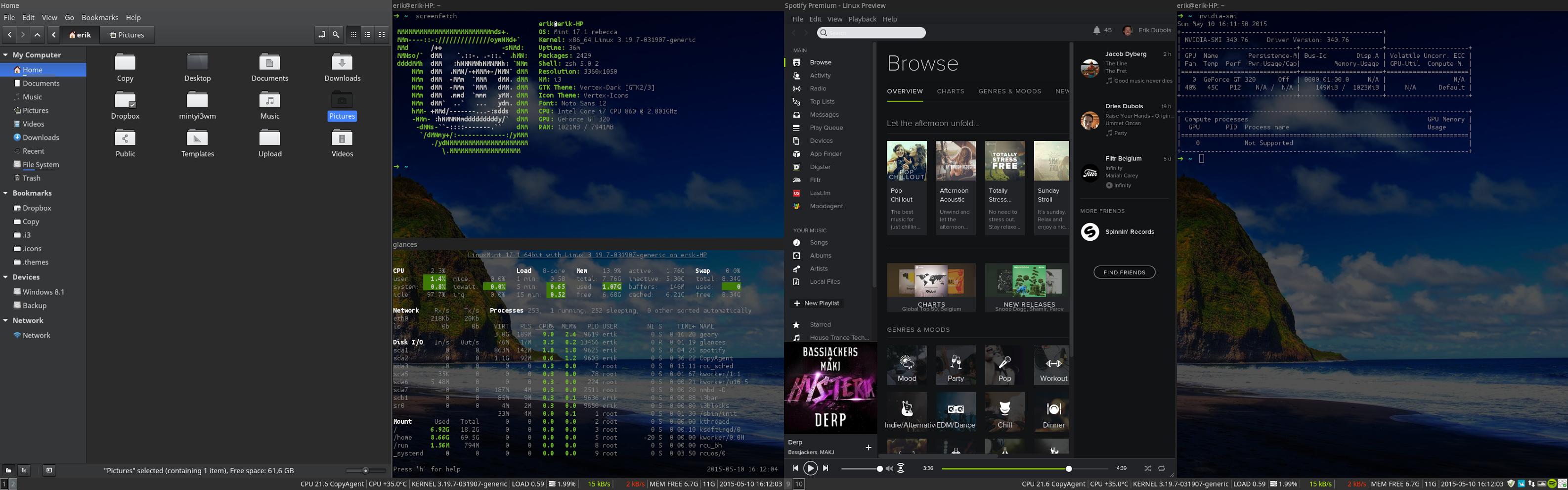Switch to Genres & Moods tab

(1010, 91)
